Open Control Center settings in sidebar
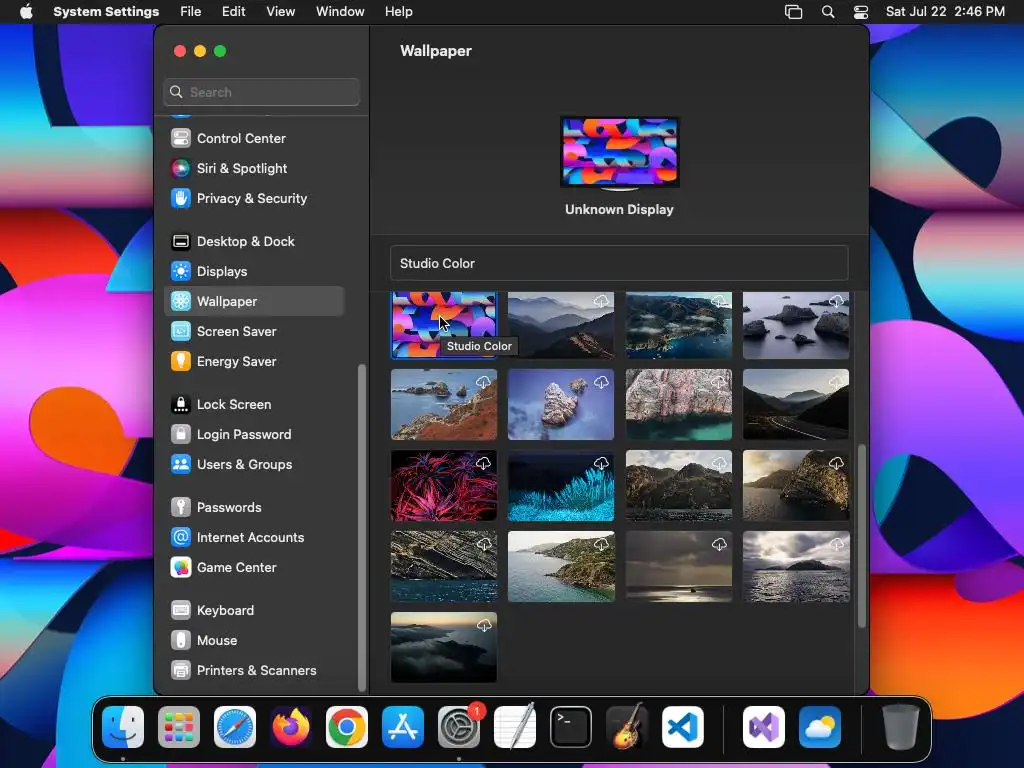Image resolution: width=1024 pixels, height=768 pixels. click(254, 138)
